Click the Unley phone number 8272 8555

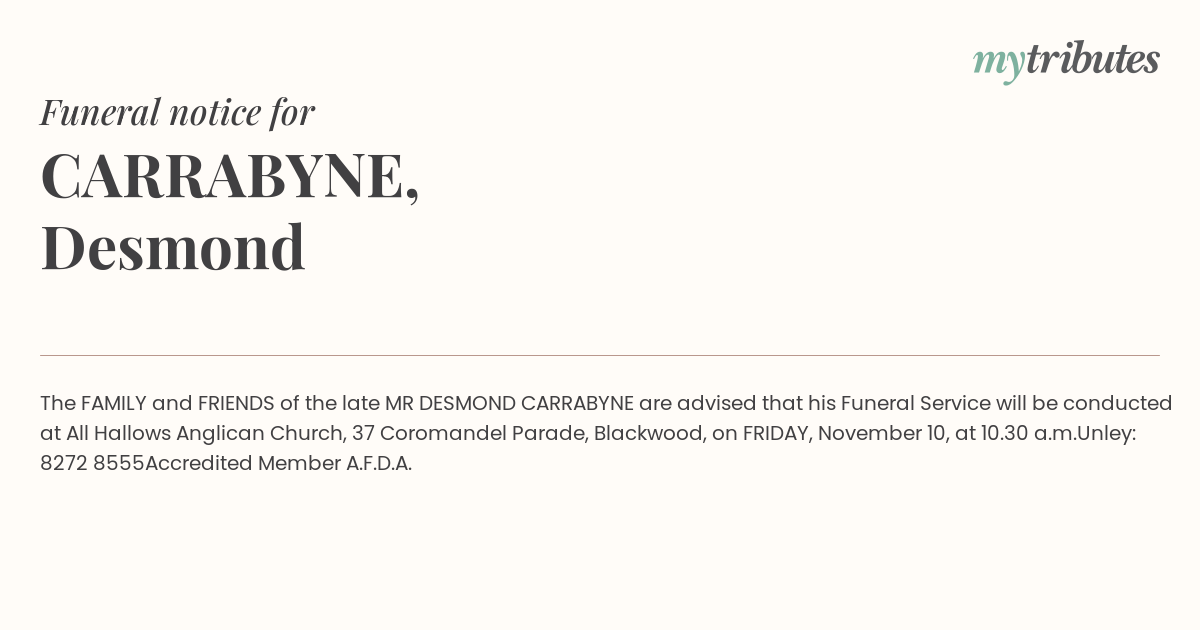(92, 463)
